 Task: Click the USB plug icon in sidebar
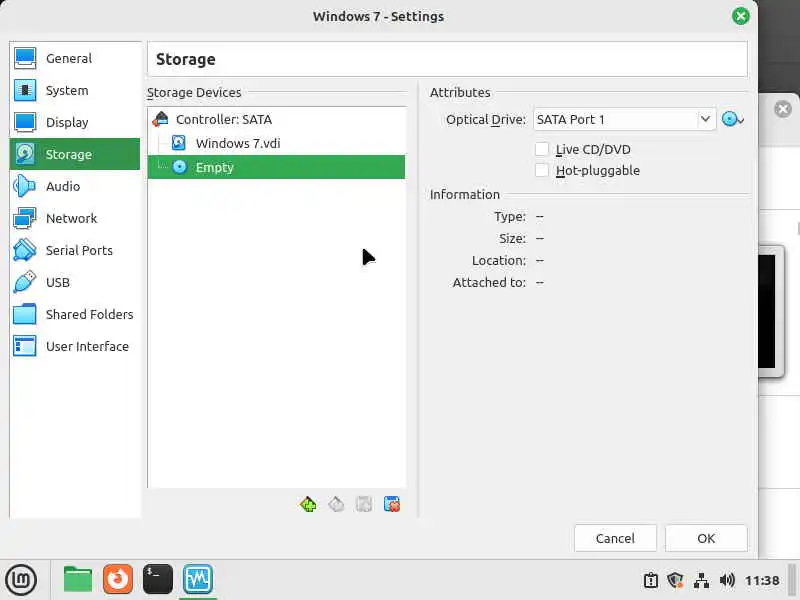(x=24, y=282)
